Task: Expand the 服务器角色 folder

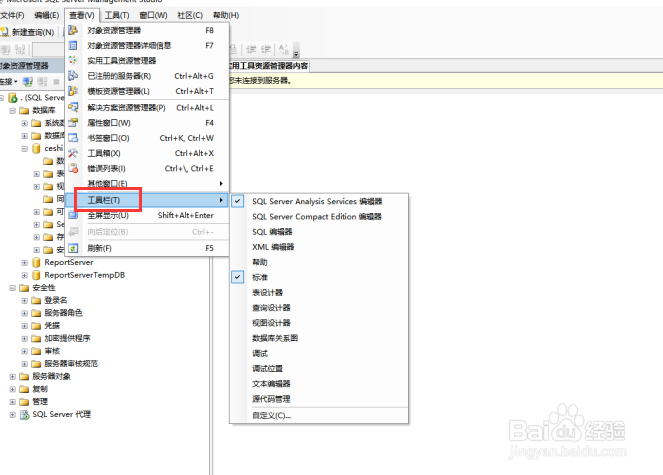Action: click(x=25, y=313)
